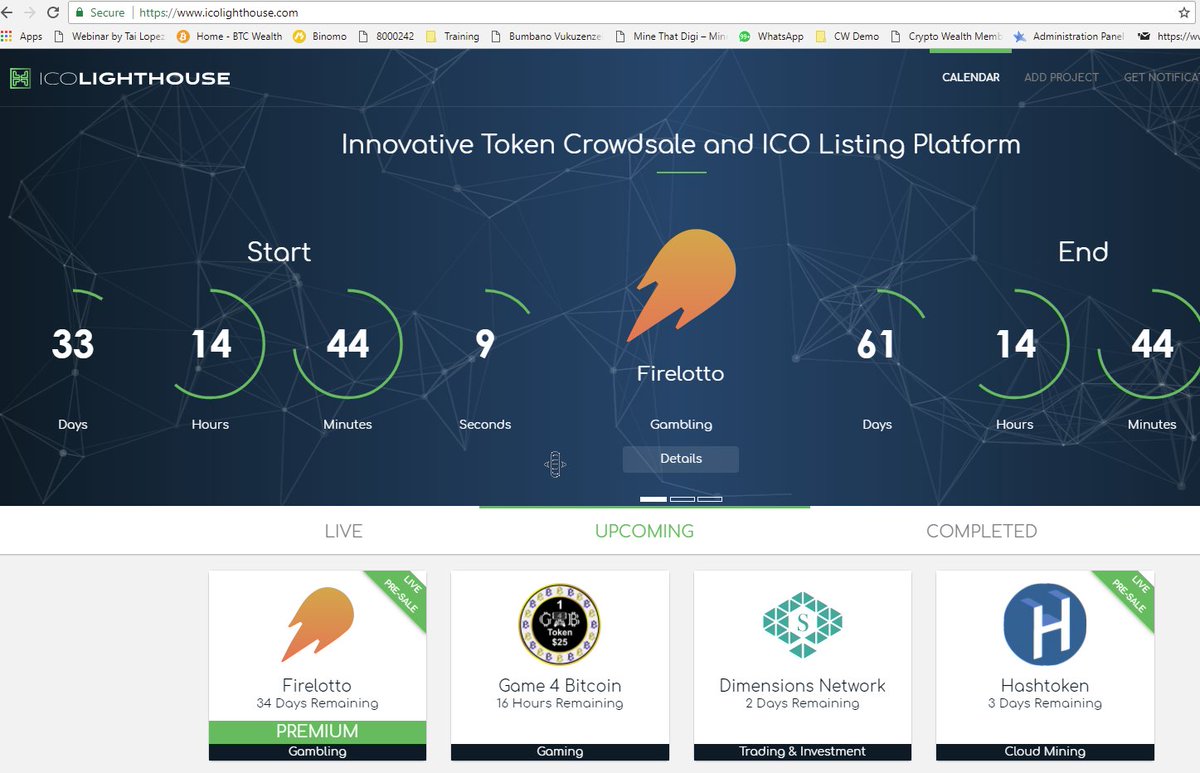The width and height of the screenshot is (1200, 773).
Task: Click the ICO Lighthouse logo icon
Action: coord(20,77)
